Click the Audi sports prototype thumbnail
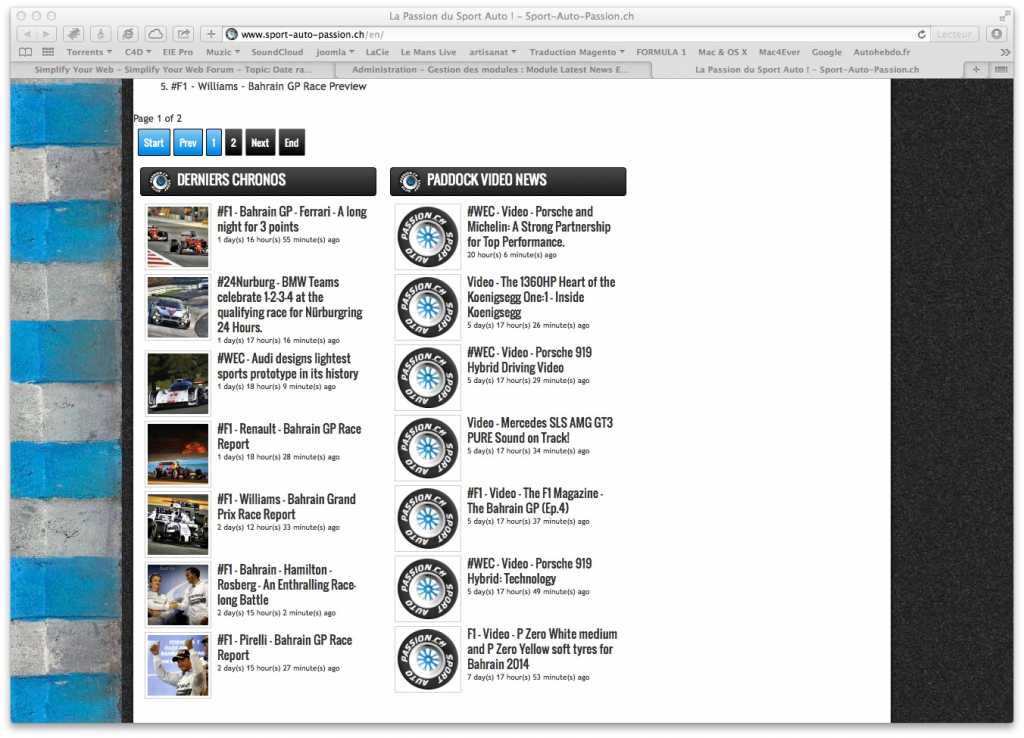Viewport: 1024px width, 738px height. pos(178,383)
